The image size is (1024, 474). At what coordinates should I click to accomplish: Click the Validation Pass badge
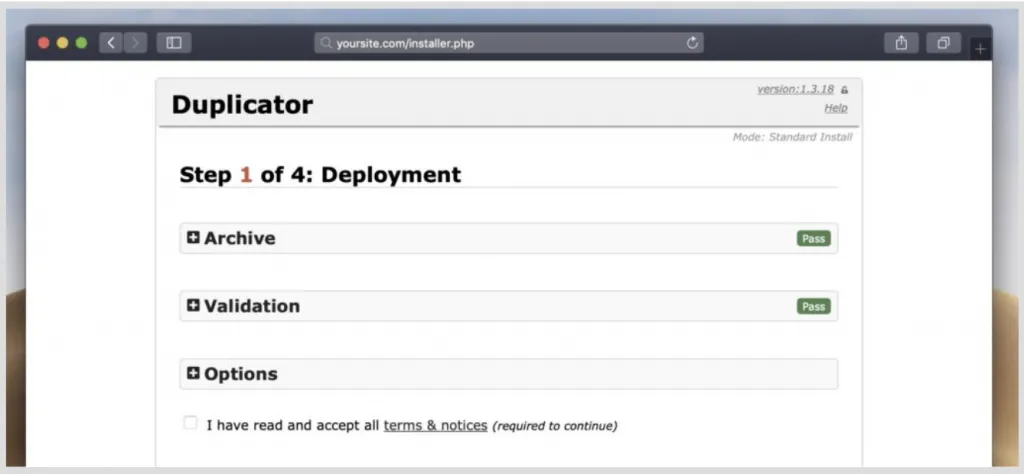[813, 306]
